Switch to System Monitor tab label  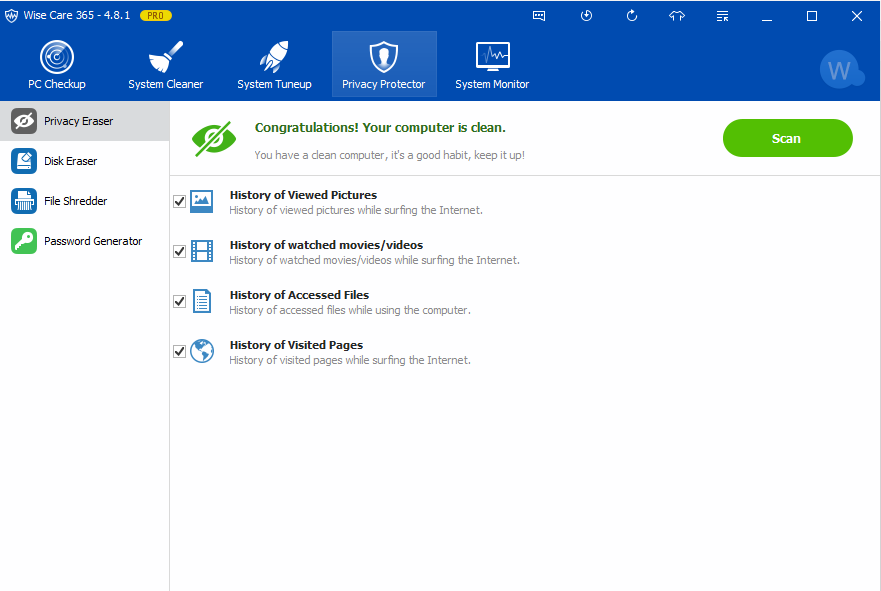[492, 84]
